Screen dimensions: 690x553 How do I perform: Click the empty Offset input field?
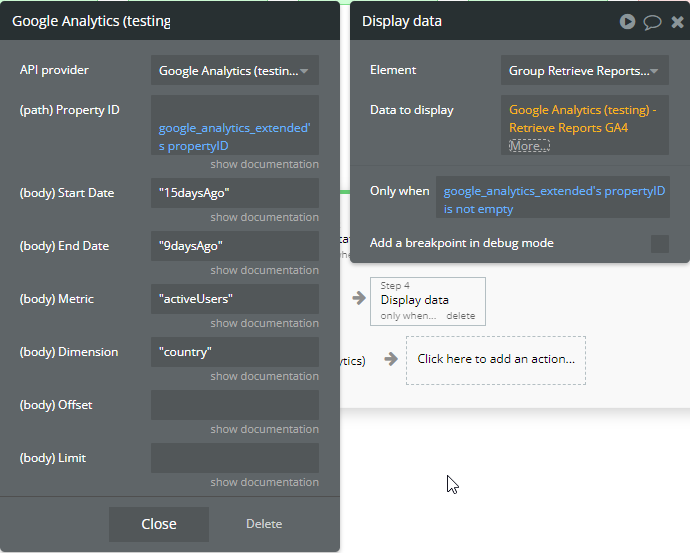click(235, 405)
